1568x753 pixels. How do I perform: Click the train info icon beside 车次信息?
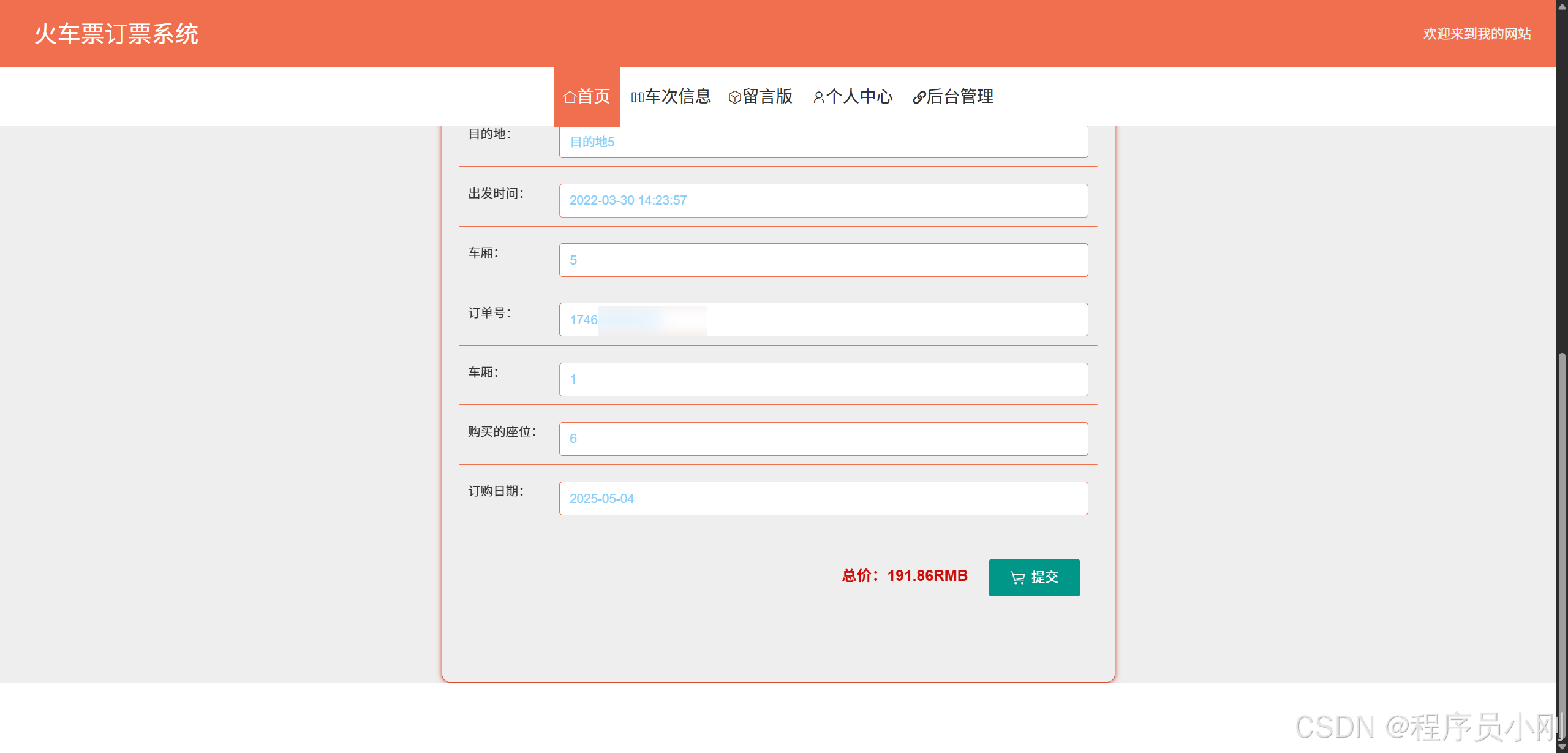point(637,97)
